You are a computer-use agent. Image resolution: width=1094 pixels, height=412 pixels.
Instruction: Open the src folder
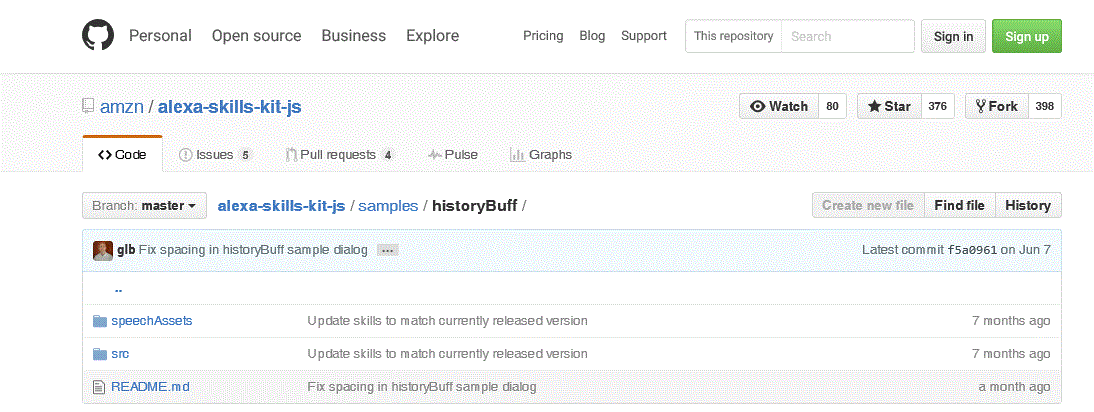click(120, 353)
